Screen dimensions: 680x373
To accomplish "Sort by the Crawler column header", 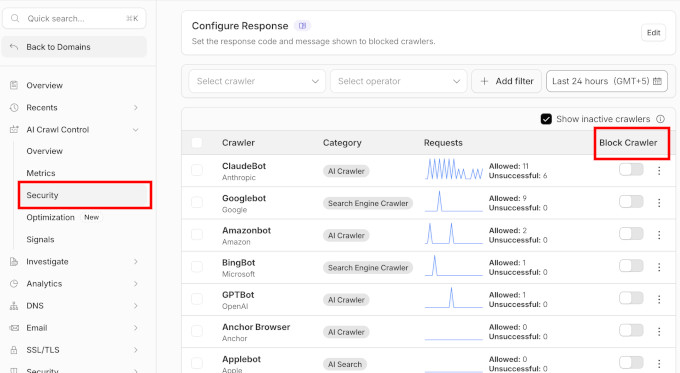I will point(238,143).
